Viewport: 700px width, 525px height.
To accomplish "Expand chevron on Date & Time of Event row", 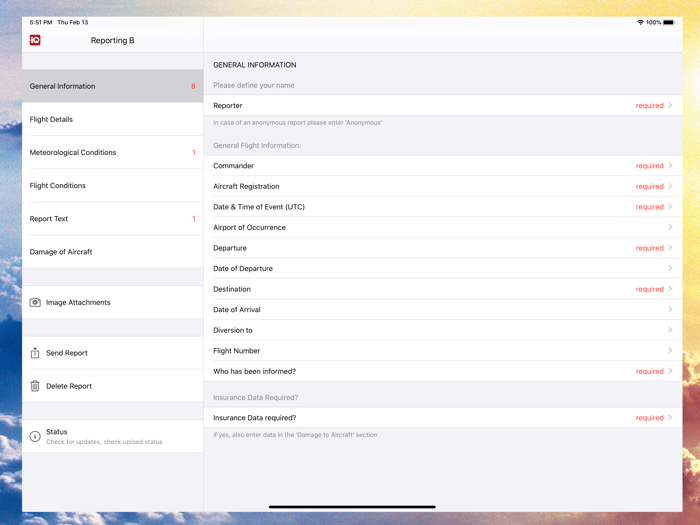I will tap(670, 207).
